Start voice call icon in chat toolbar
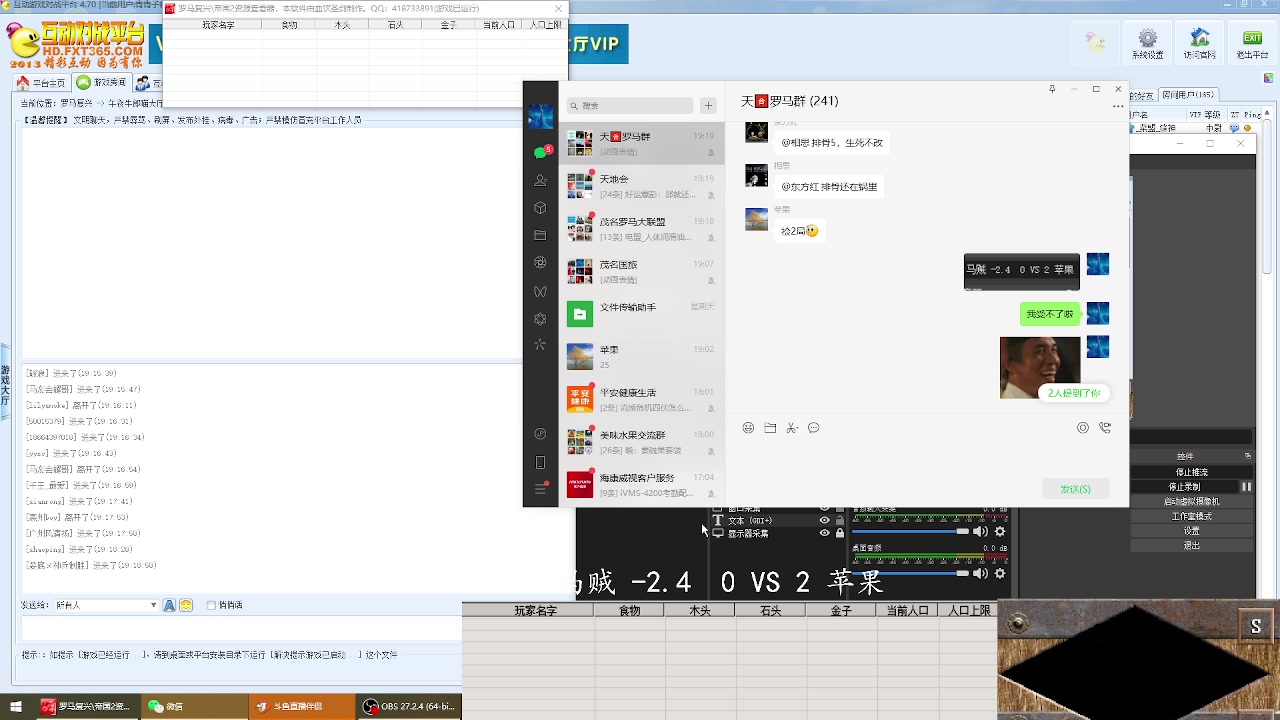Viewport: 1280px width, 720px height. tap(1105, 428)
